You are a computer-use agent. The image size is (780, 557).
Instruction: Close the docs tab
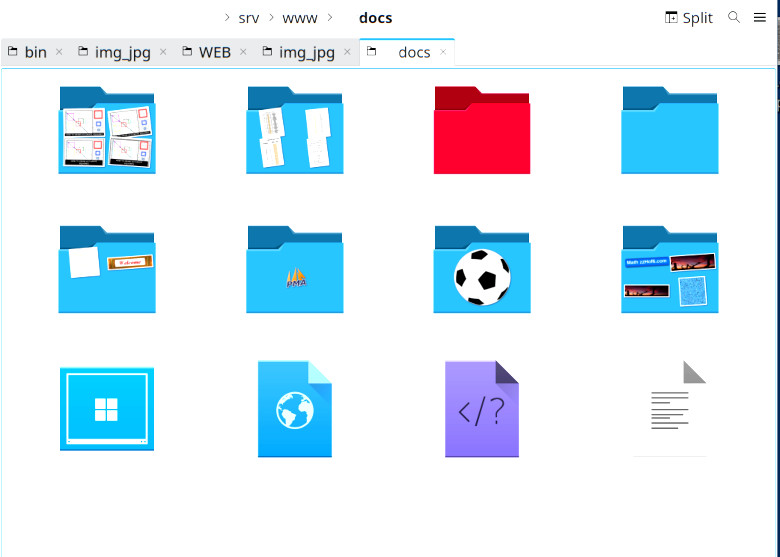point(443,52)
